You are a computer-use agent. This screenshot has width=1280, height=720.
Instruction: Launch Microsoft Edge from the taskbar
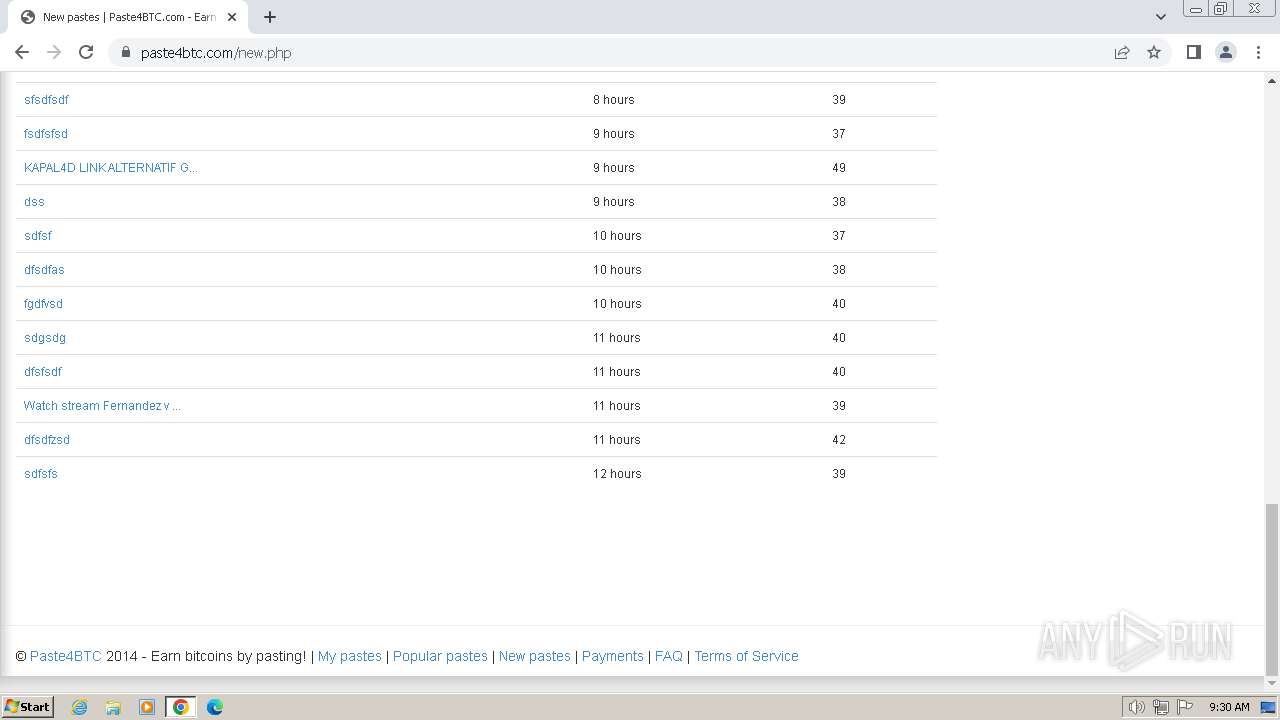click(215, 707)
